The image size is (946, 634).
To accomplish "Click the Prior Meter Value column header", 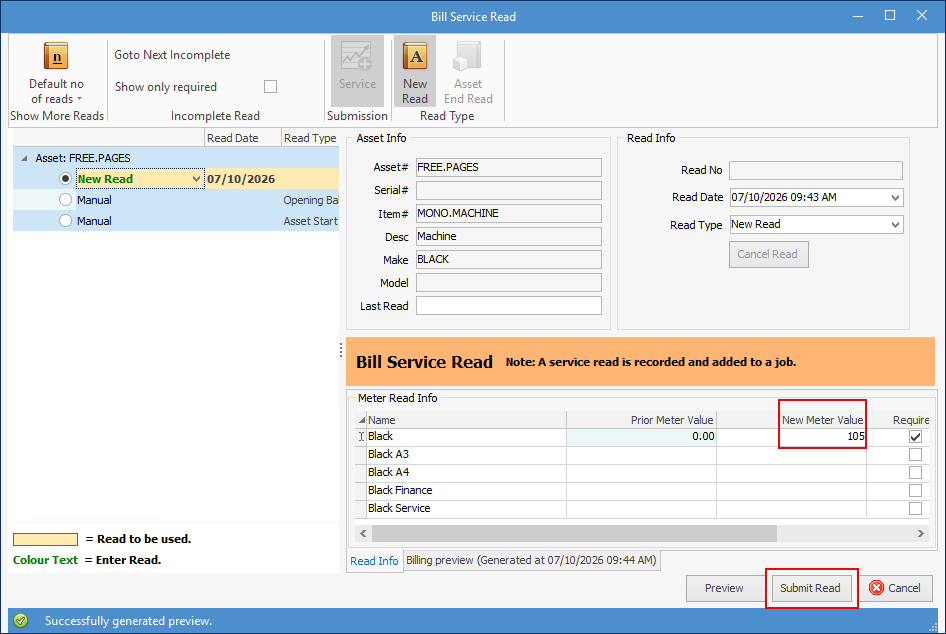I will [641, 420].
